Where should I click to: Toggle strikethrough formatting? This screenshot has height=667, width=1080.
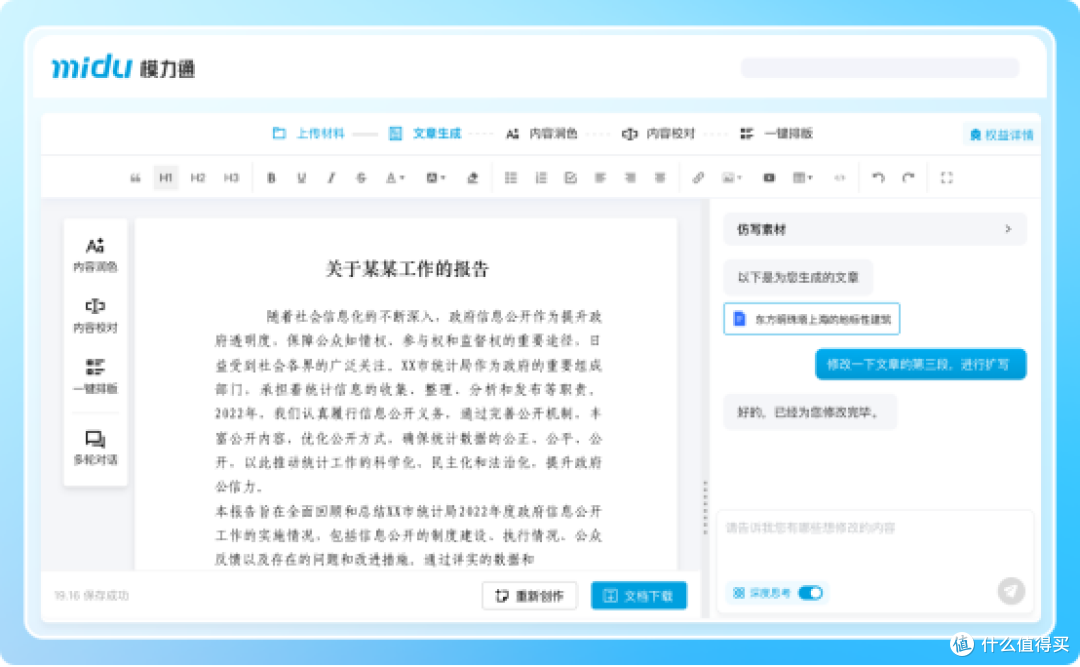(361, 178)
